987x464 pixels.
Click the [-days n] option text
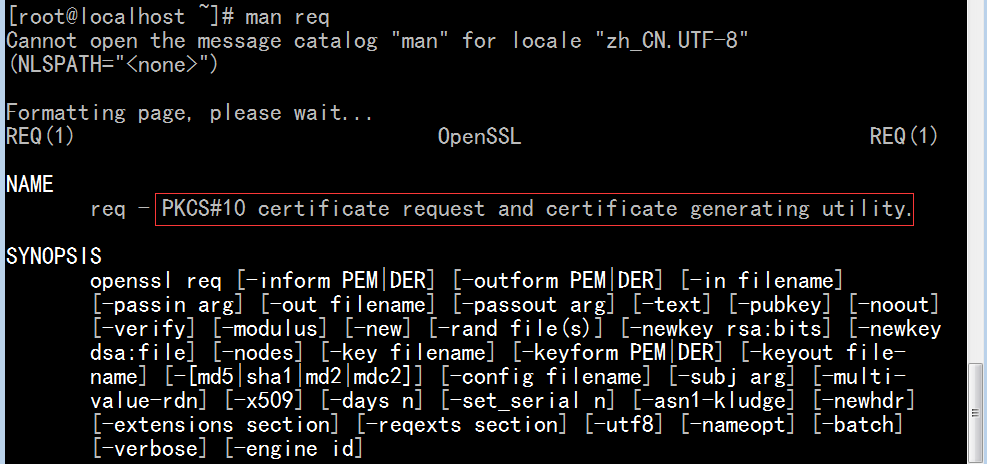(371, 400)
